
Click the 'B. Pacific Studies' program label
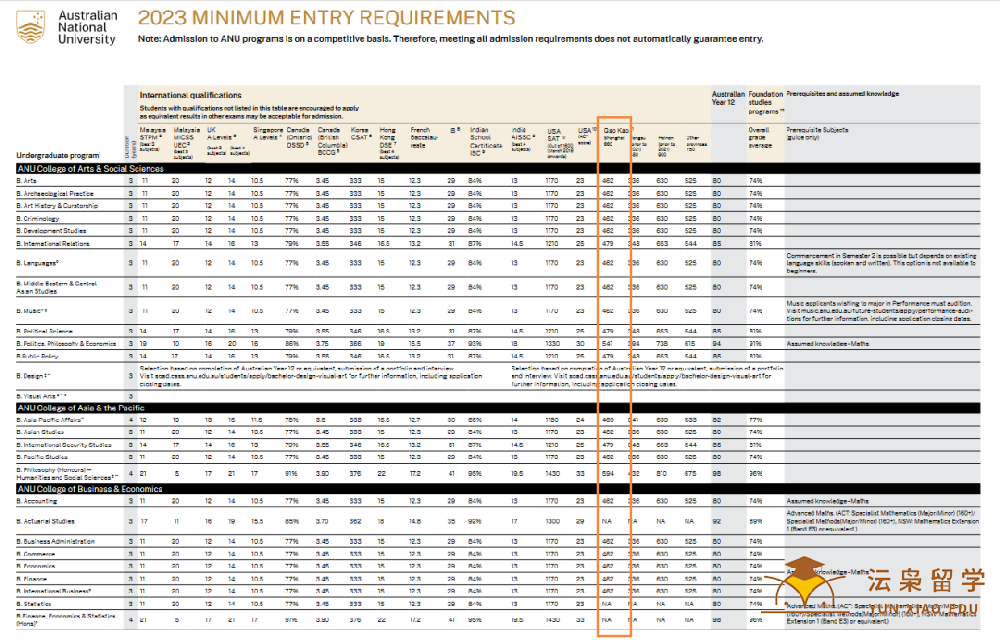[41, 457]
